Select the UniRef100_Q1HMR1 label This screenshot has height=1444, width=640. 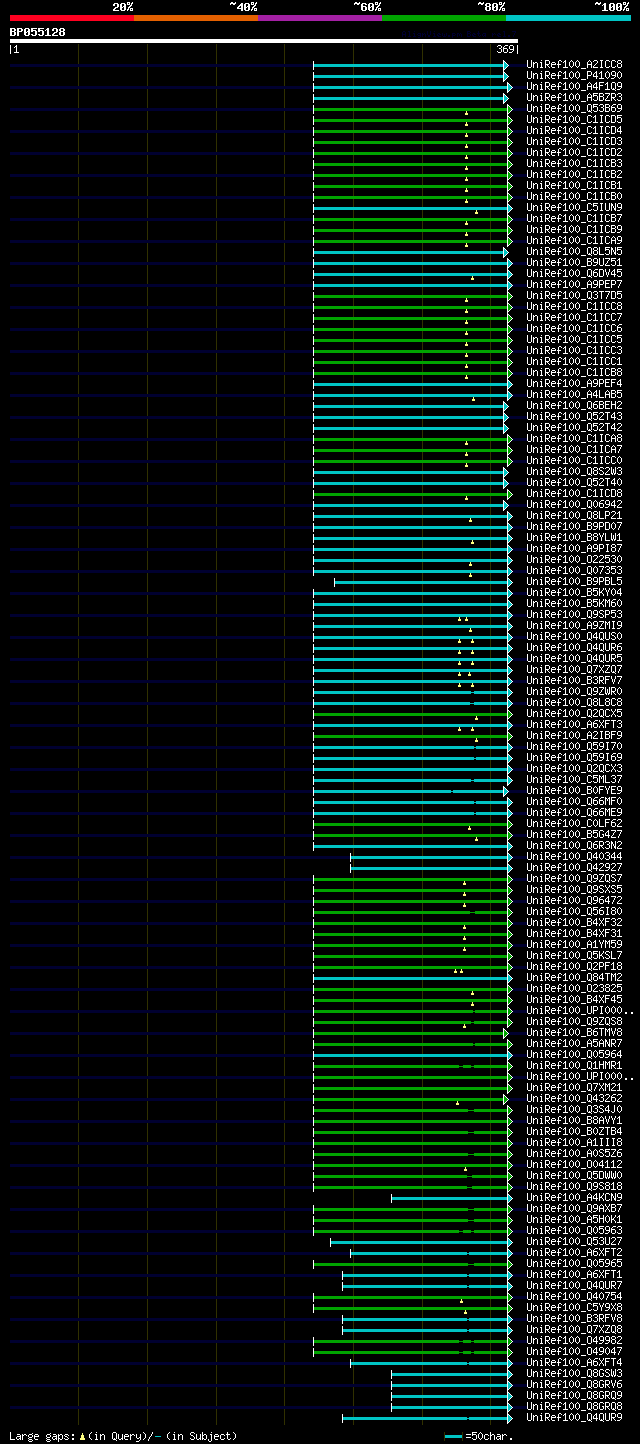point(574,1065)
